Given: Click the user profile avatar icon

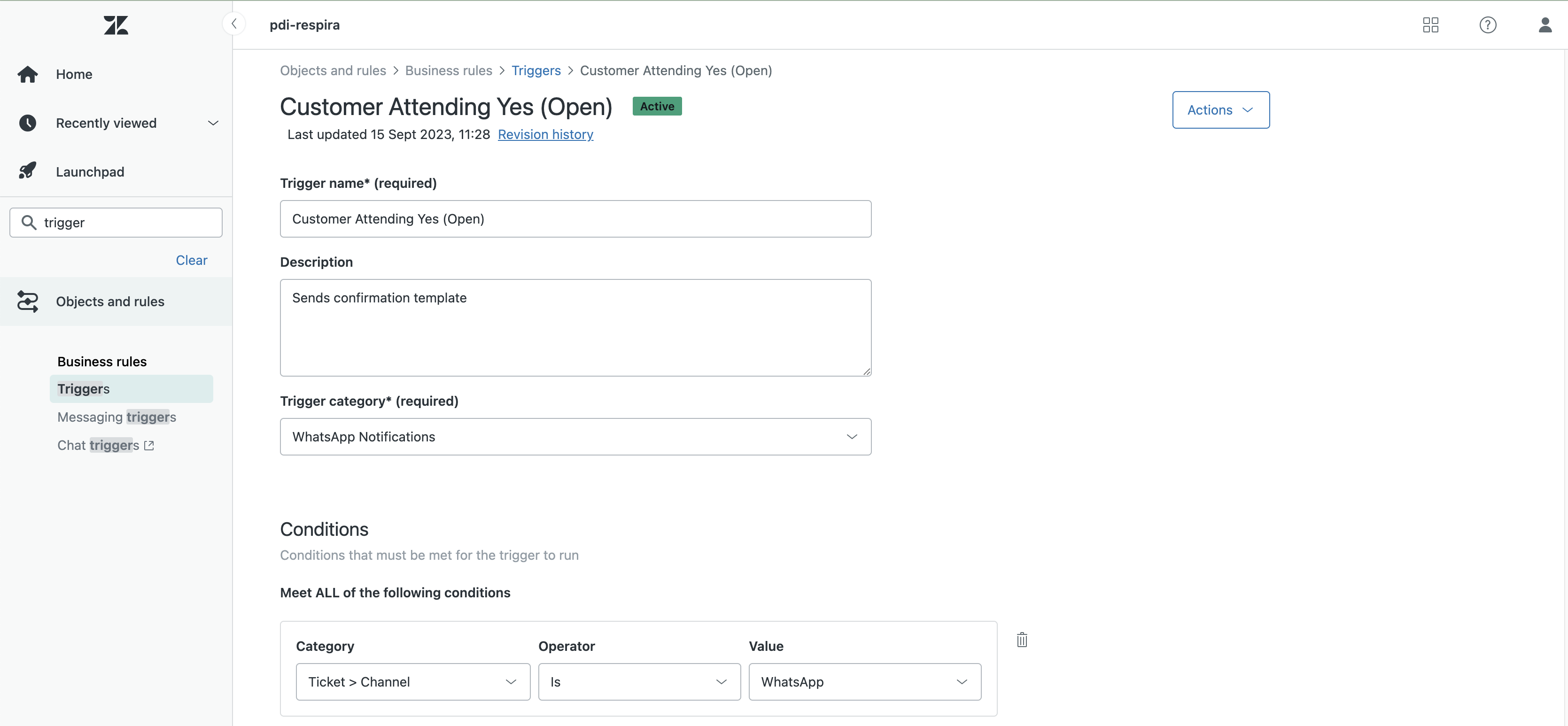Looking at the screenshot, I should pos(1545,25).
